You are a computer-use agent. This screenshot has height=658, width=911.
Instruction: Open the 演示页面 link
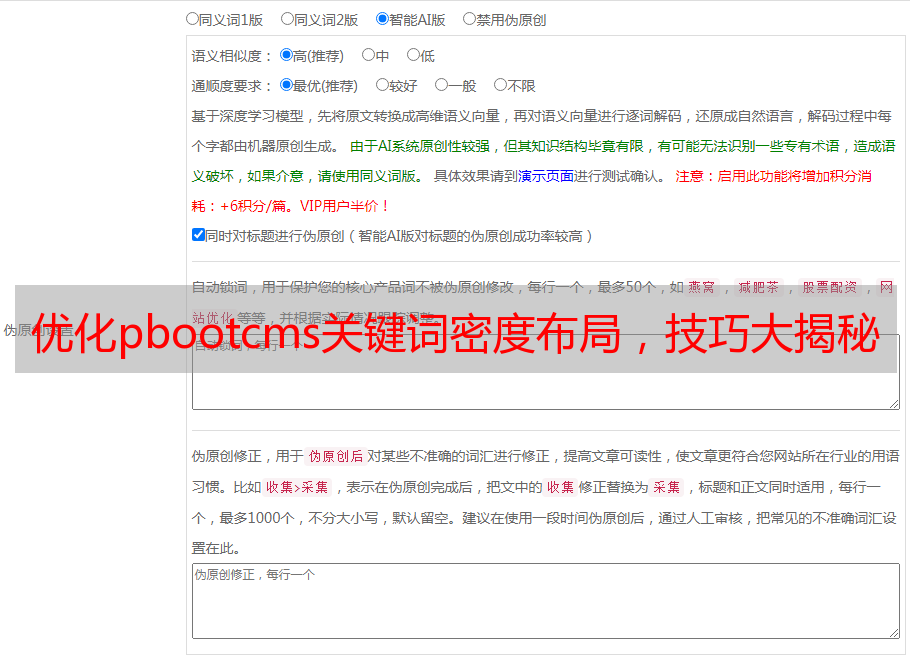tap(546, 176)
